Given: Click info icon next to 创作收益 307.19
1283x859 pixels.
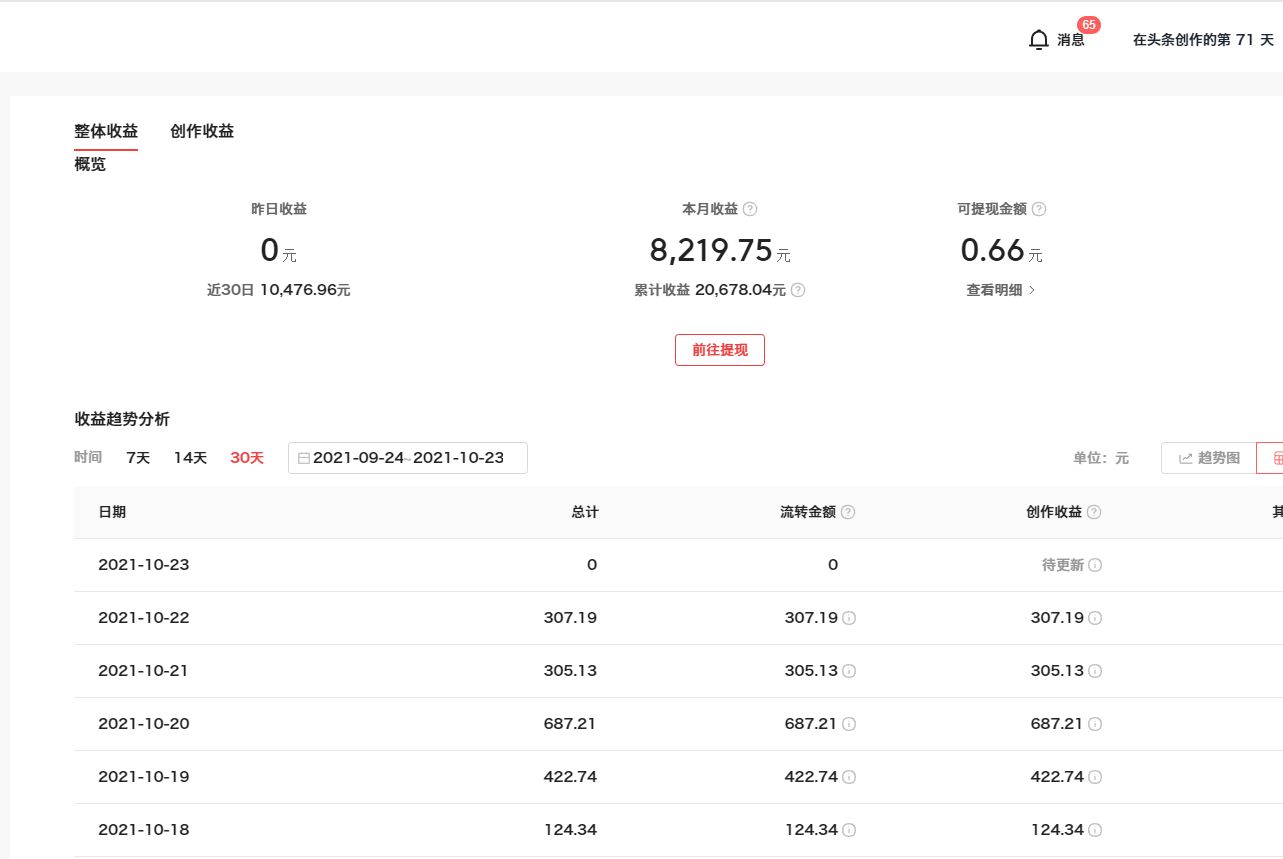Looking at the screenshot, I should [x=1095, y=618].
